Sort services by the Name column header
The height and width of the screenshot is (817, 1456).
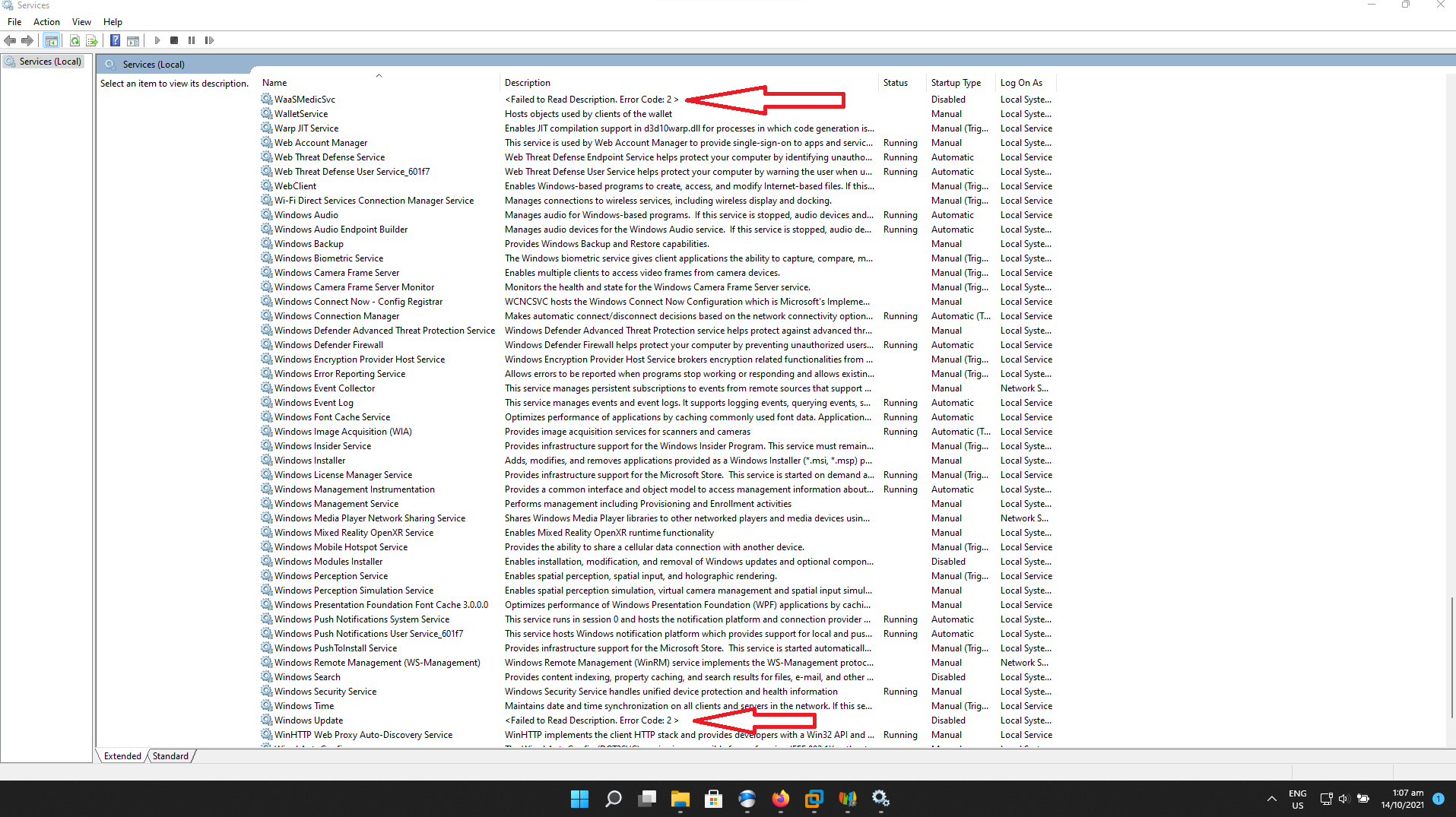274,83
